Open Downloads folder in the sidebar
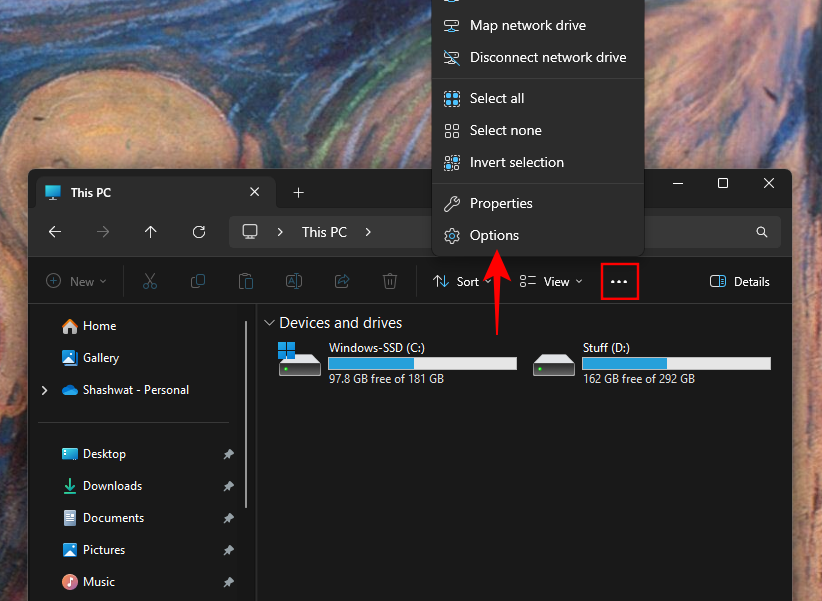The image size is (822, 601). point(112,486)
